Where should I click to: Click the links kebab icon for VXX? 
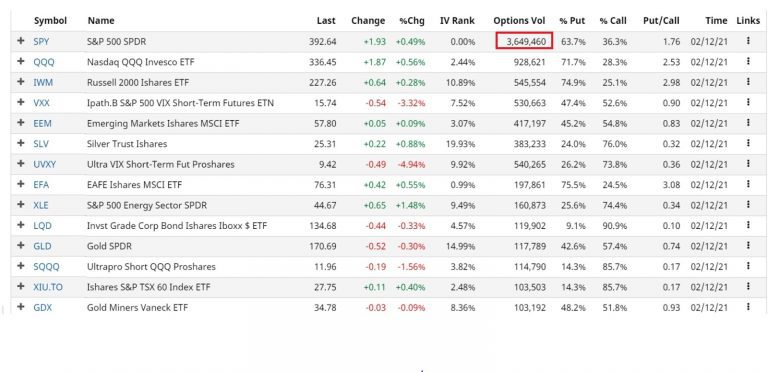tap(748, 102)
